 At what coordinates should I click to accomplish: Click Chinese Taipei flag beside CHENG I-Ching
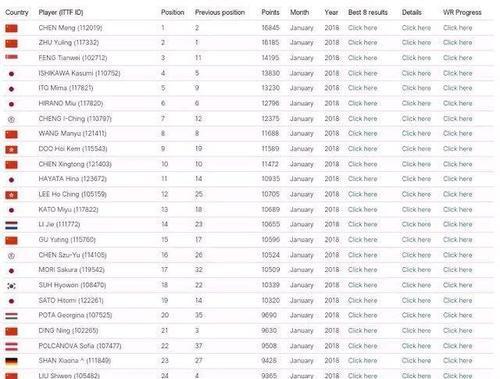[11, 119]
